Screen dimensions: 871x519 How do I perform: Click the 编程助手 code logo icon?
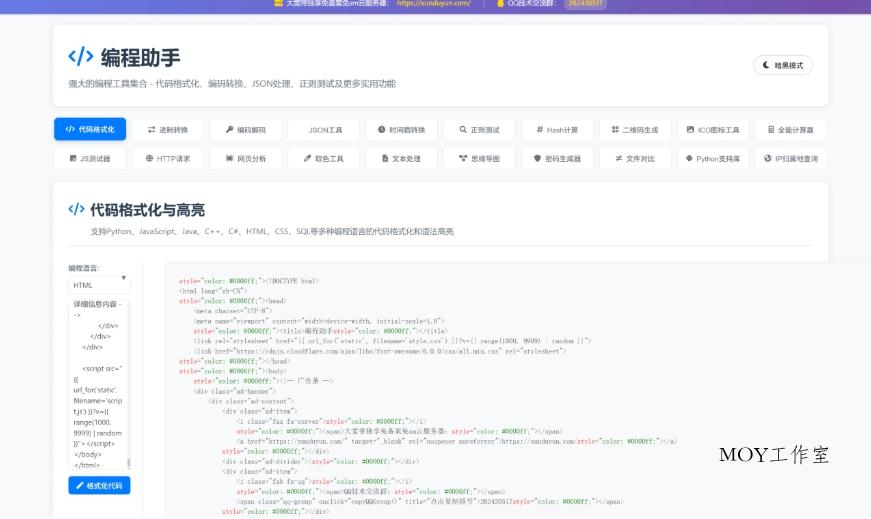coord(81,56)
